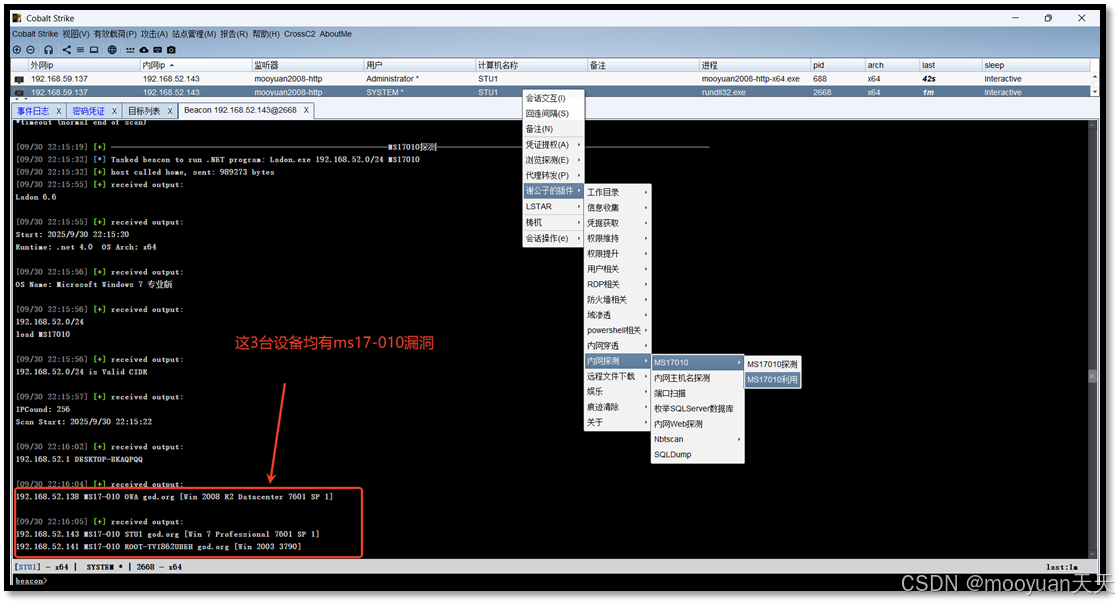Expand the 信息收集 submenu
The image size is (1119, 604).
(617, 208)
